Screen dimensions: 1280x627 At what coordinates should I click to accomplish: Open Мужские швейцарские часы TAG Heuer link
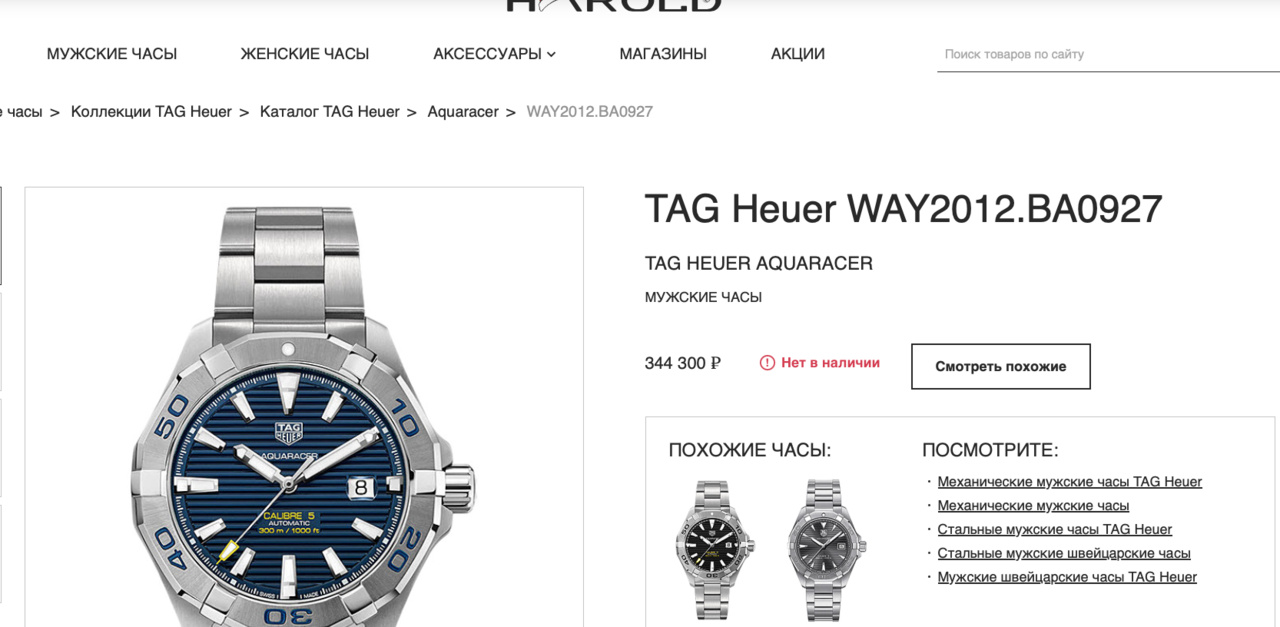tap(1067, 577)
